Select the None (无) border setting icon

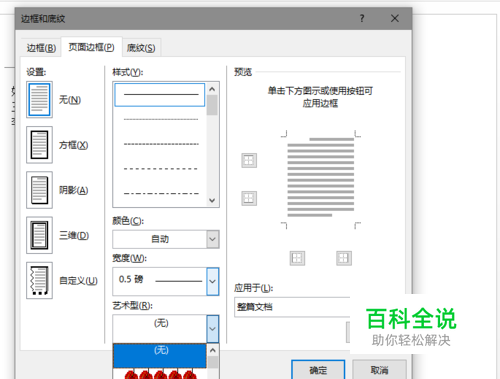point(39,100)
